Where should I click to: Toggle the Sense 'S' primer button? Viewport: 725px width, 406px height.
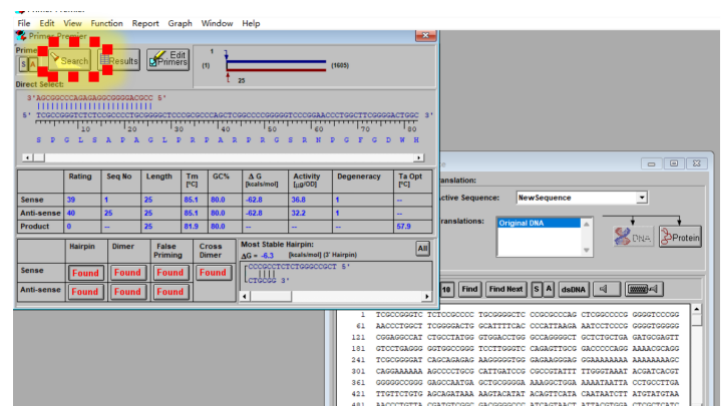[23, 64]
